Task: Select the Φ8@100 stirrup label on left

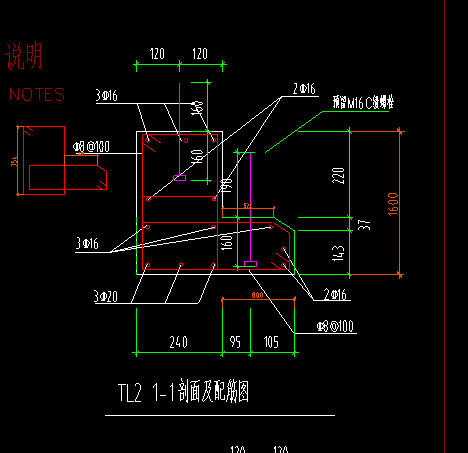Action: pos(91,147)
